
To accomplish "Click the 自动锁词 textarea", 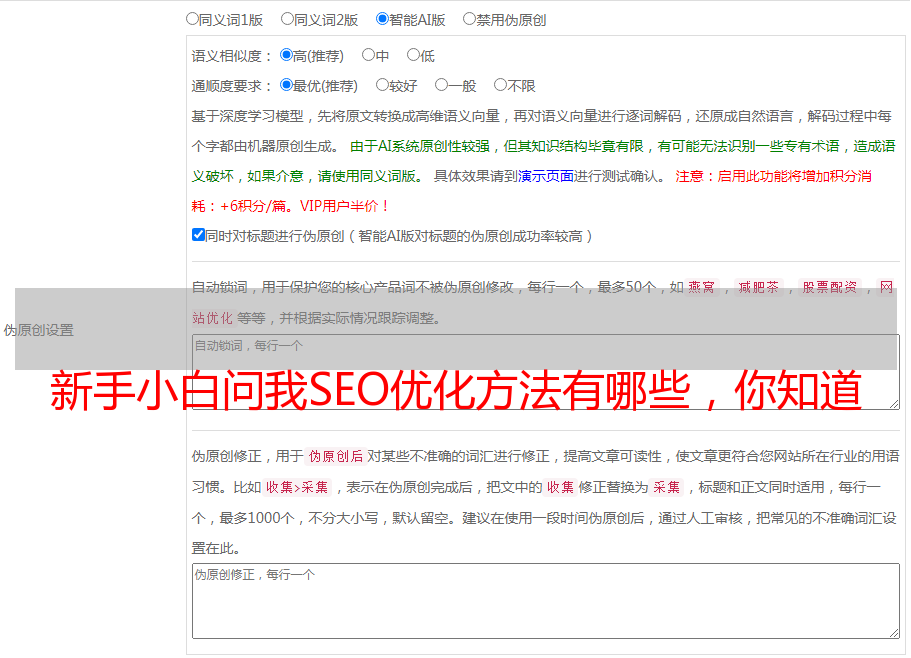I will coord(546,372).
